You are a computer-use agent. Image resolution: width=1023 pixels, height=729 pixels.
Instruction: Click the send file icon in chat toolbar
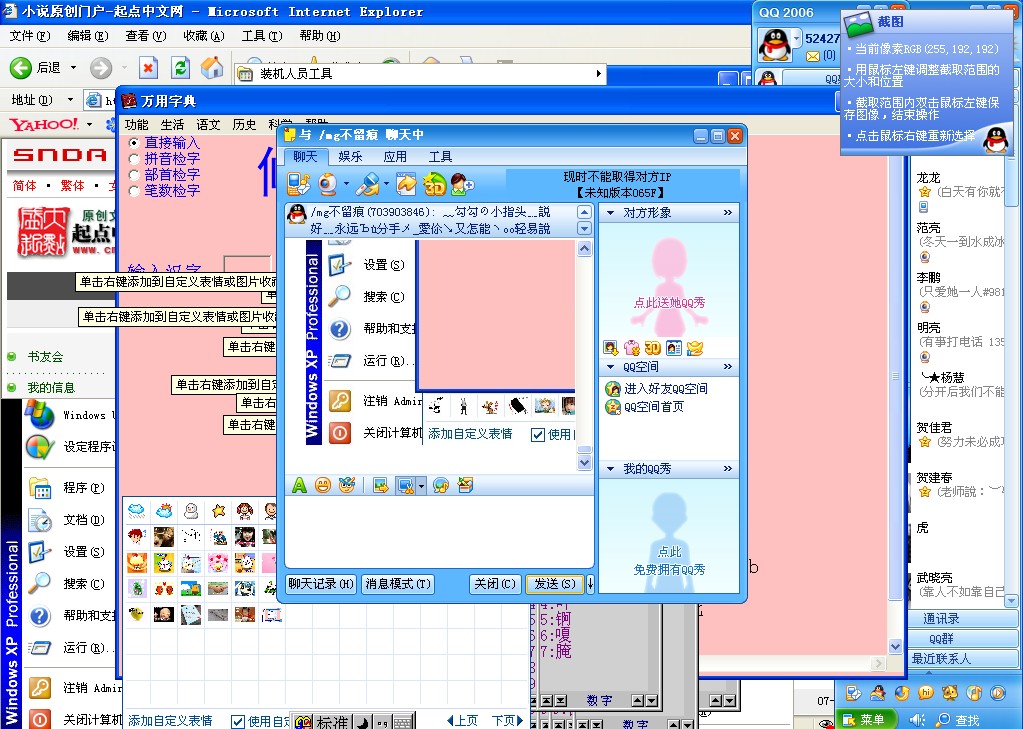[x=369, y=185]
